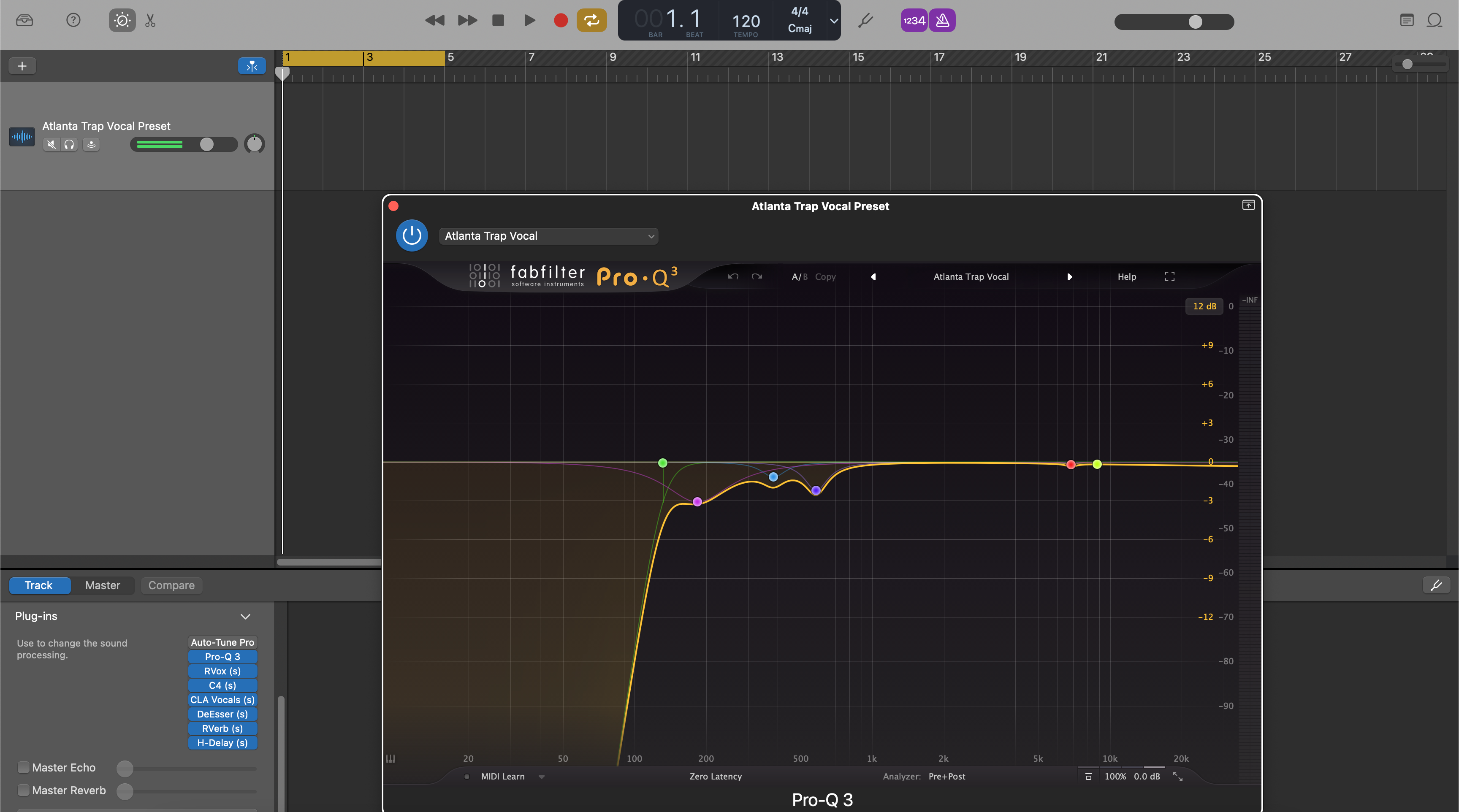Screen dimensions: 1459x812
Task: Open the key and time signature dropdown
Action: coord(833,20)
